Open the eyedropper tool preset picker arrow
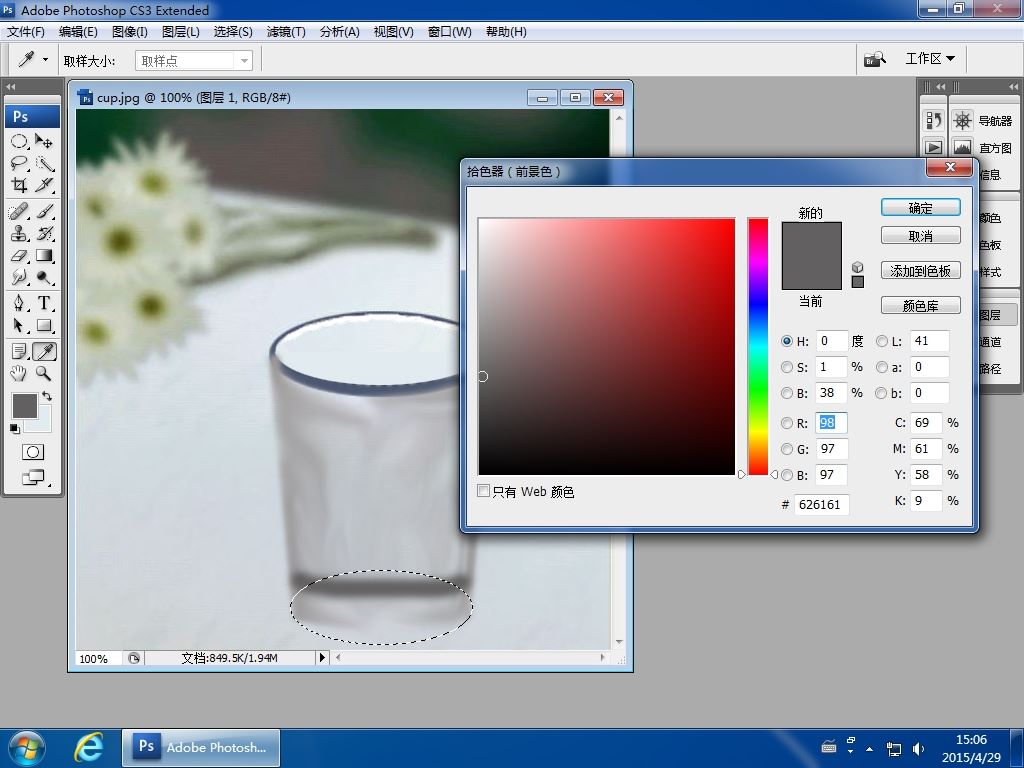This screenshot has height=768, width=1024. click(45, 60)
